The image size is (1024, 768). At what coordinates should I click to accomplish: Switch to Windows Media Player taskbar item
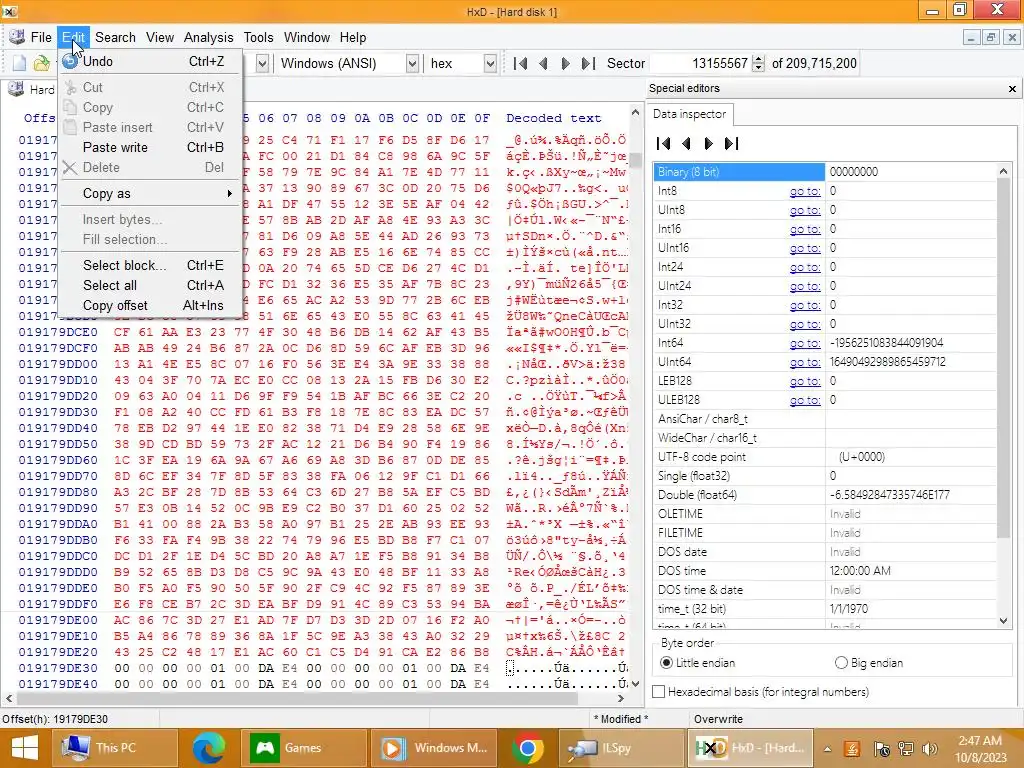[x=434, y=748]
